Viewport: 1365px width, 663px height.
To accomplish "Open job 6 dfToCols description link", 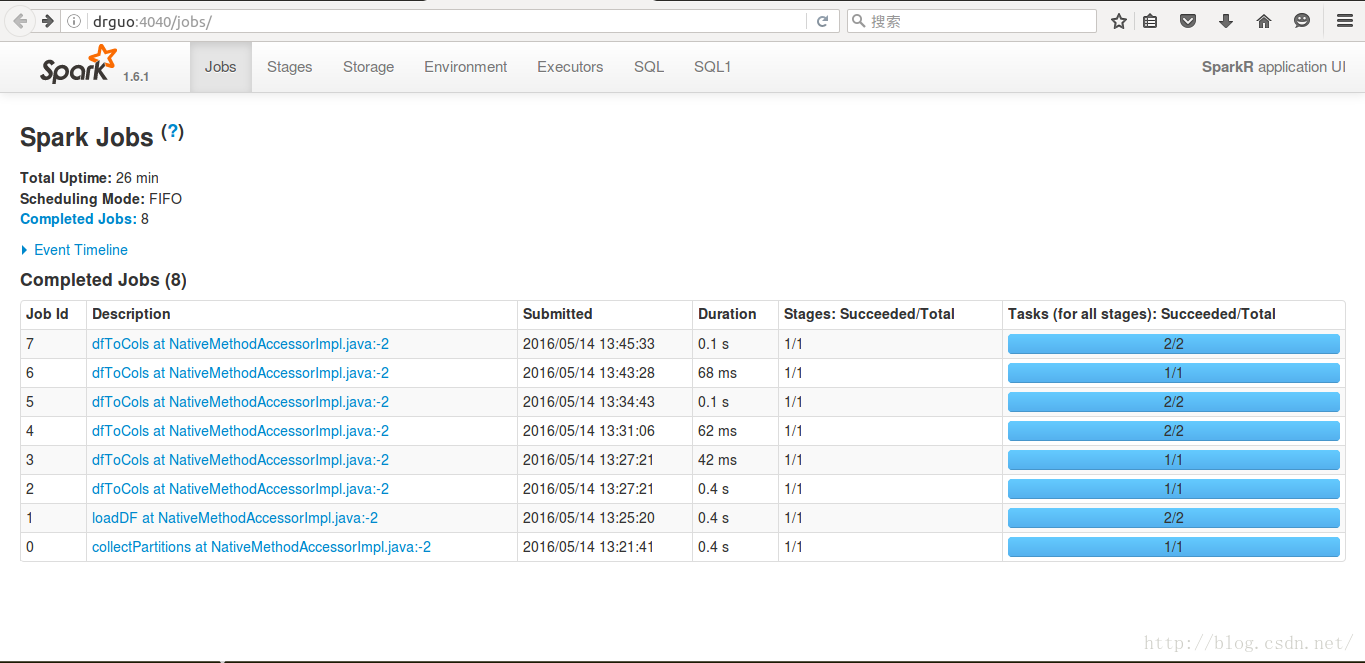I will pyautogui.click(x=240, y=373).
